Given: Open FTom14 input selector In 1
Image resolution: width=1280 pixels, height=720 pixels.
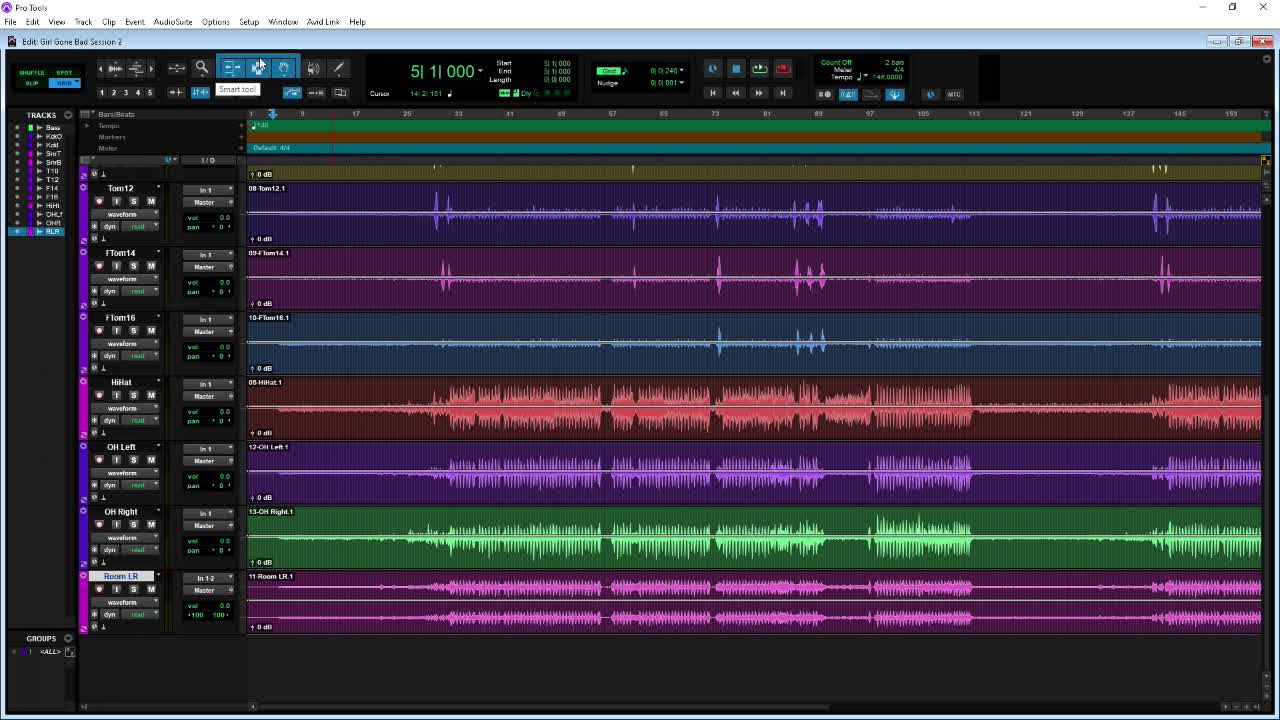Looking at the screenshot, I should (x=207, y=255).
